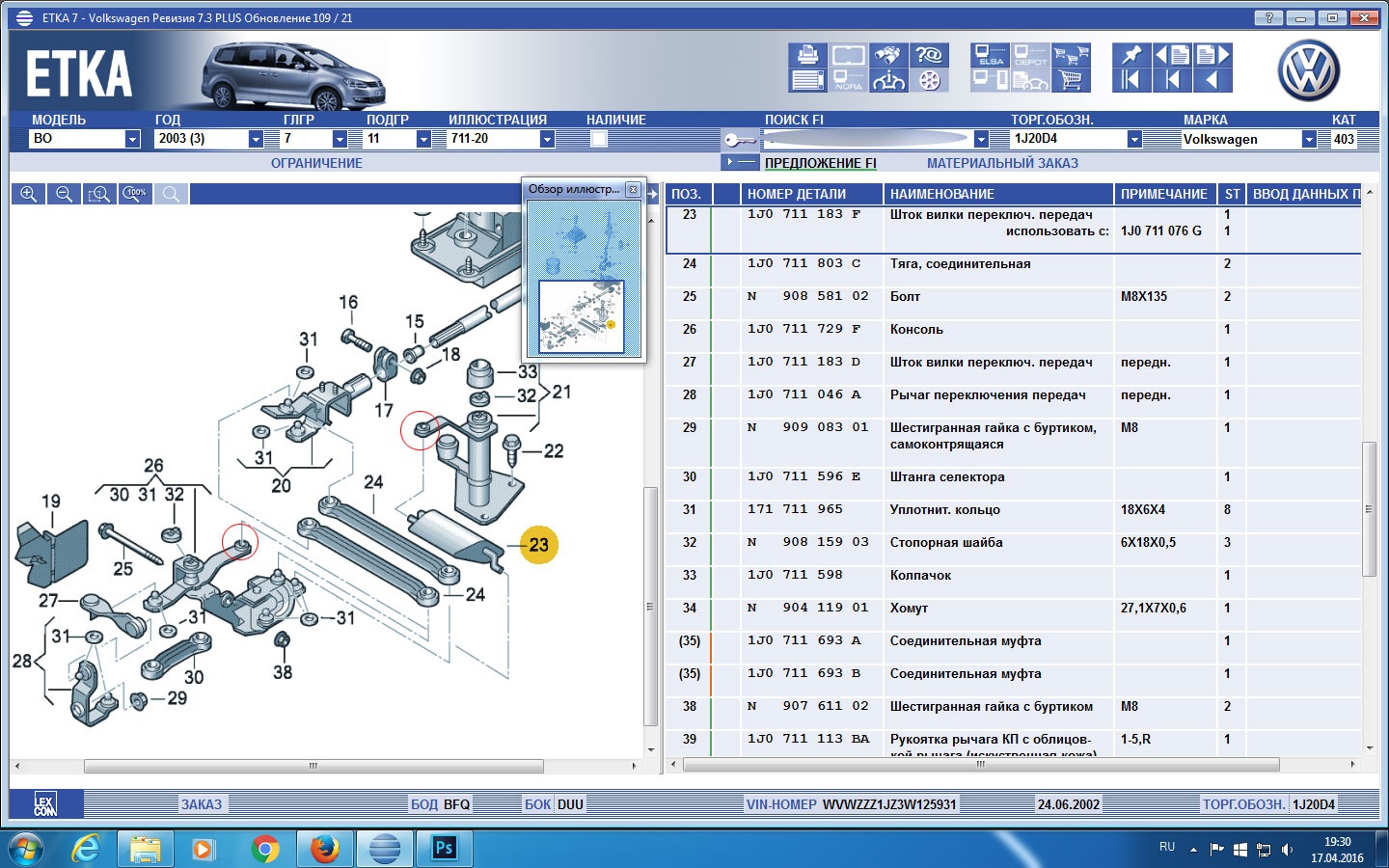Screen dimensions: 1389x868
Task: Click the NORA toolbar icon
Action: (x=849, y=80)
